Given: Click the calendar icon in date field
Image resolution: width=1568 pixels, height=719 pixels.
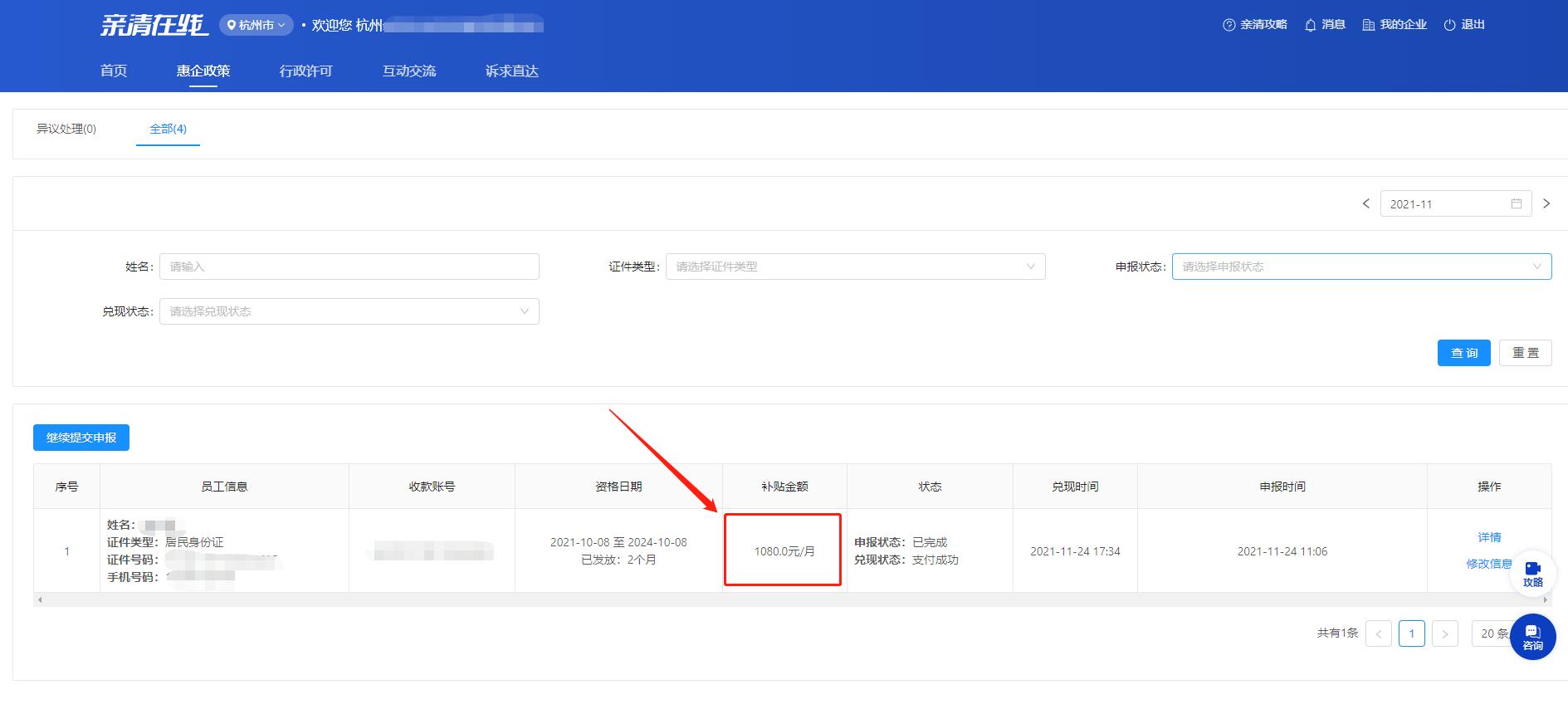Looking at the screenshot, I should [1517, 203].
